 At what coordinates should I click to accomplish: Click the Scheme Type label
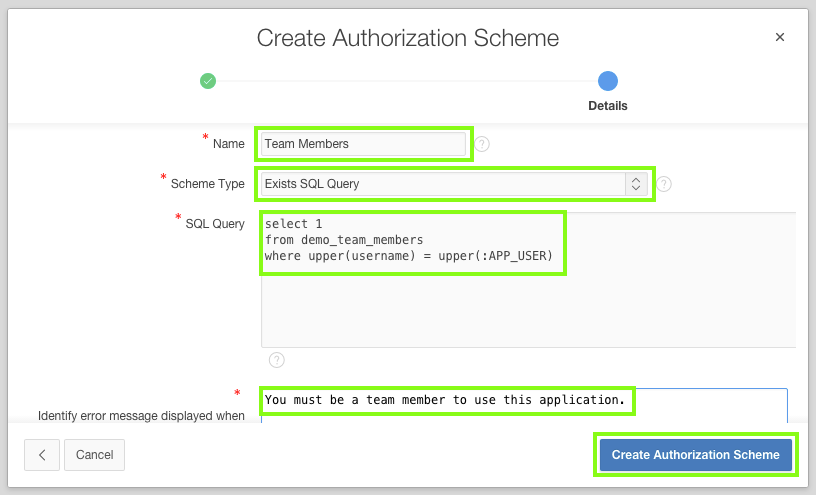click(208, 184)
